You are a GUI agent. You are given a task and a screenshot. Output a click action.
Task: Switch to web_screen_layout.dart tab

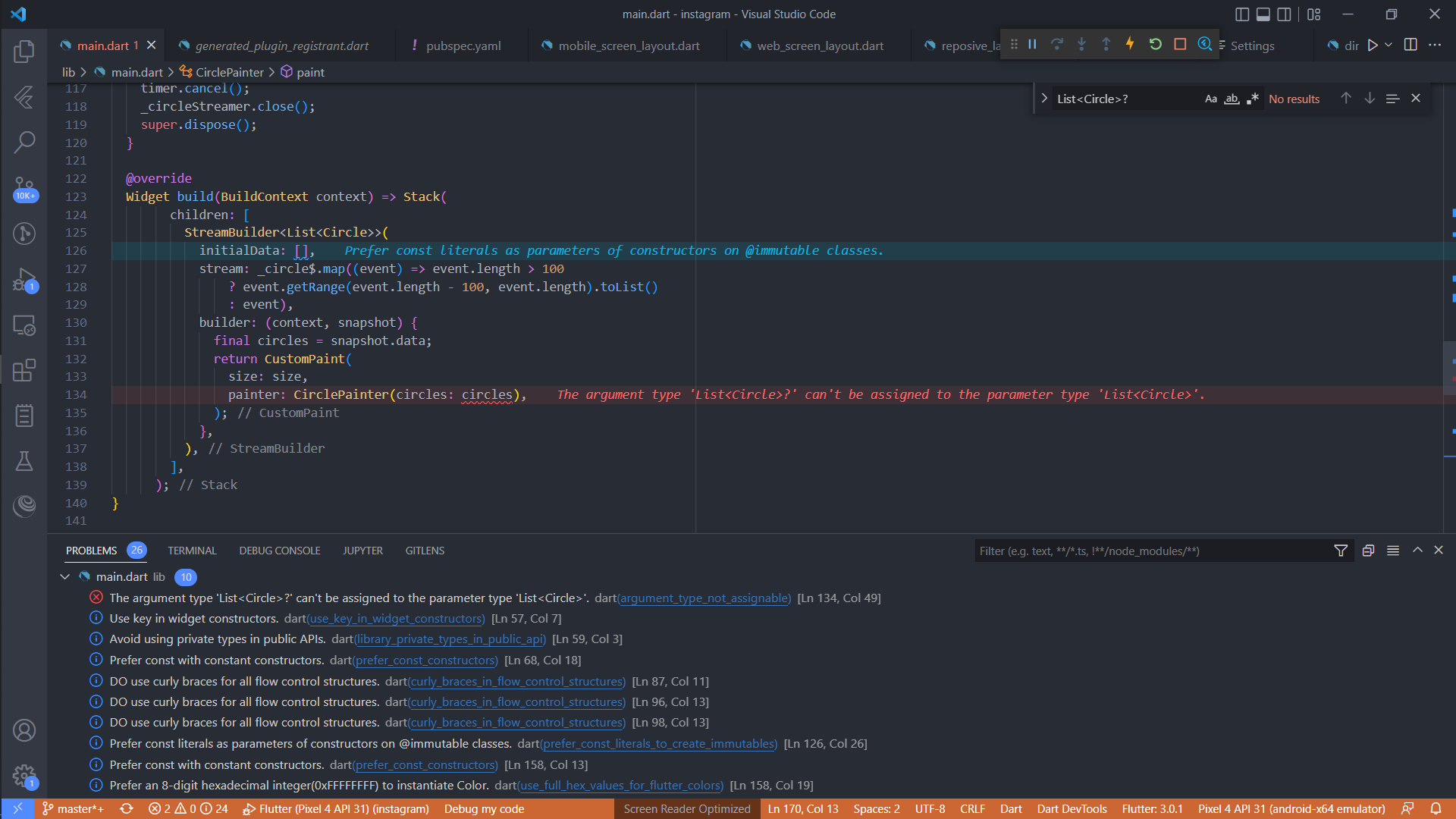click(x=820, y=45)
